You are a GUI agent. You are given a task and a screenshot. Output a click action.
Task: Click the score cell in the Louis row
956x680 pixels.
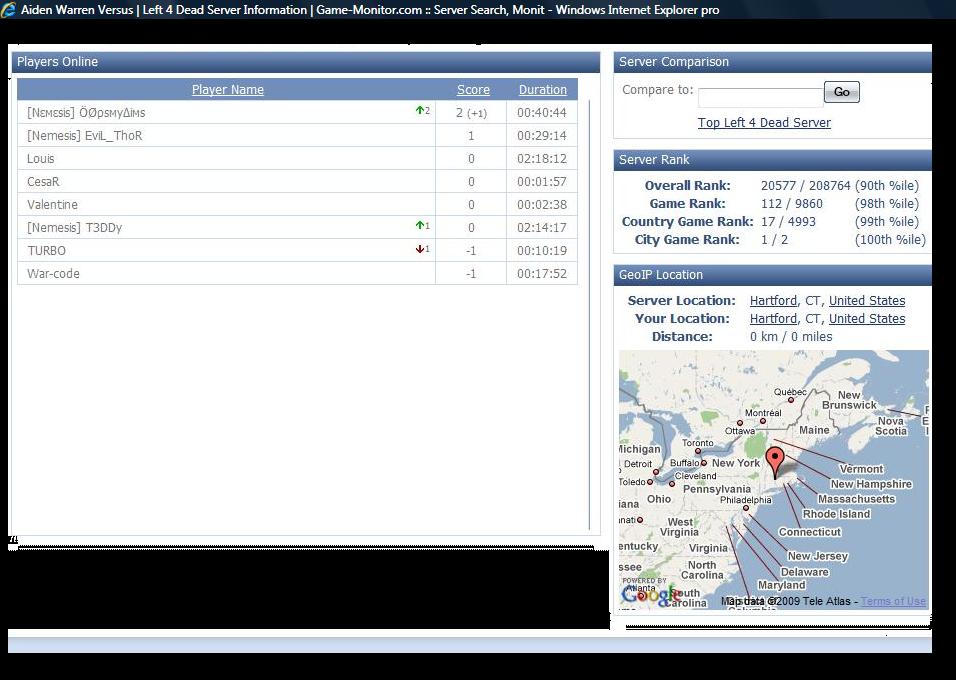click(471, 159)
